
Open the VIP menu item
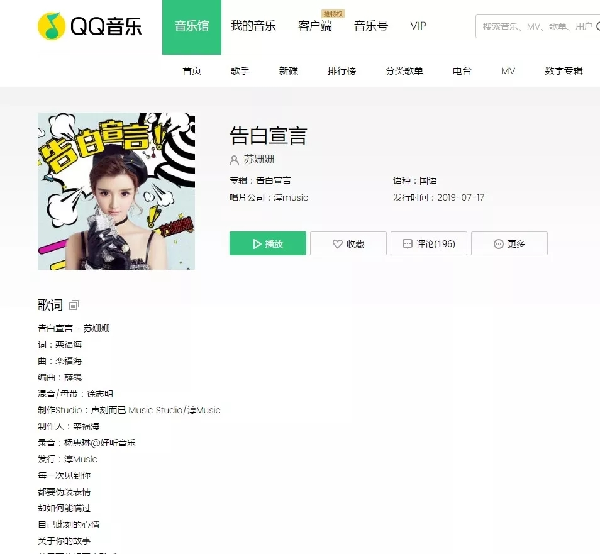pyautogui.click(x=418, y=26)
